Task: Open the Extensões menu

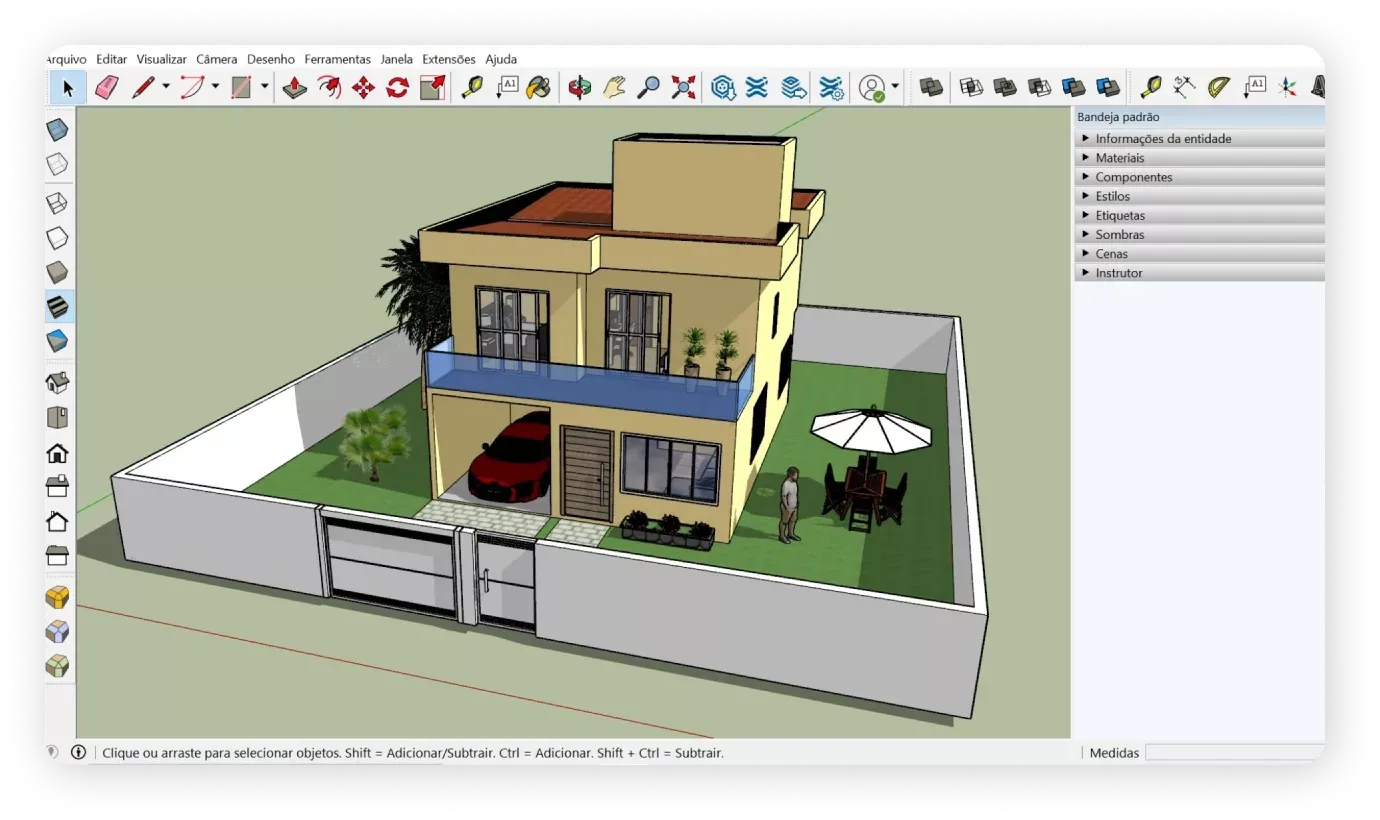Action: (x=448, y=59)
